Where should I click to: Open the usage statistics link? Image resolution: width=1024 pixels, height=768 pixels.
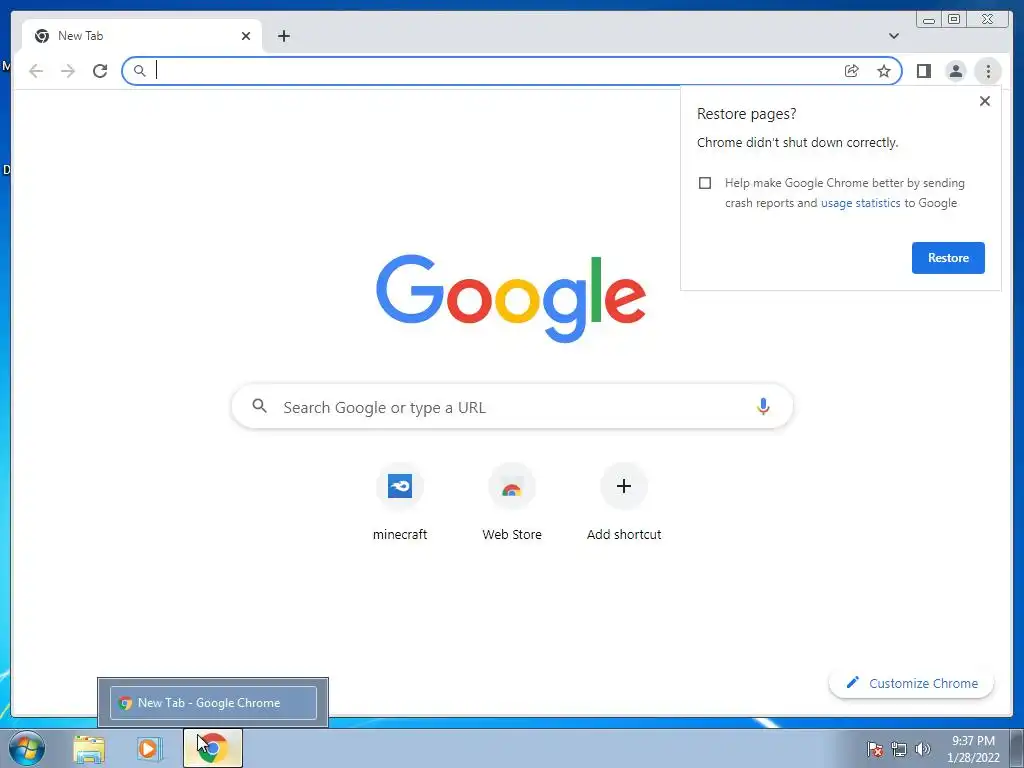860,203
